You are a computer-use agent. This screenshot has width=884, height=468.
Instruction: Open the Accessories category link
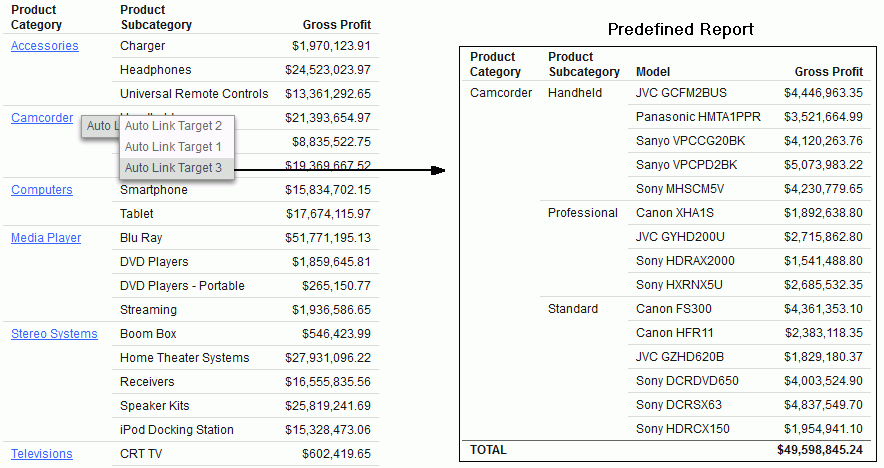44,46
